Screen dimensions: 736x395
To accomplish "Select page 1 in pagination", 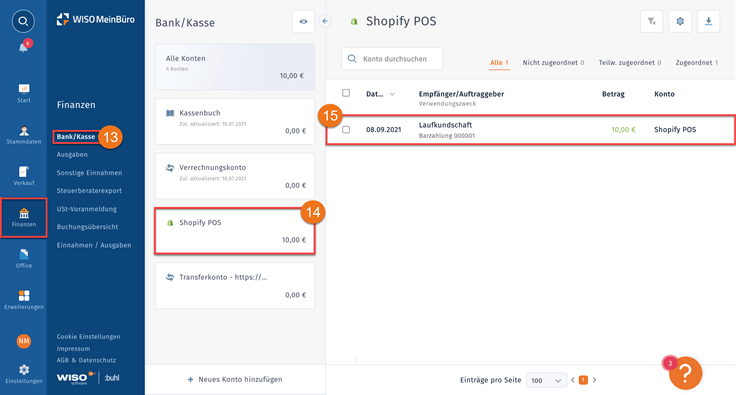I will pyautogui.click(x=583, y=380).
